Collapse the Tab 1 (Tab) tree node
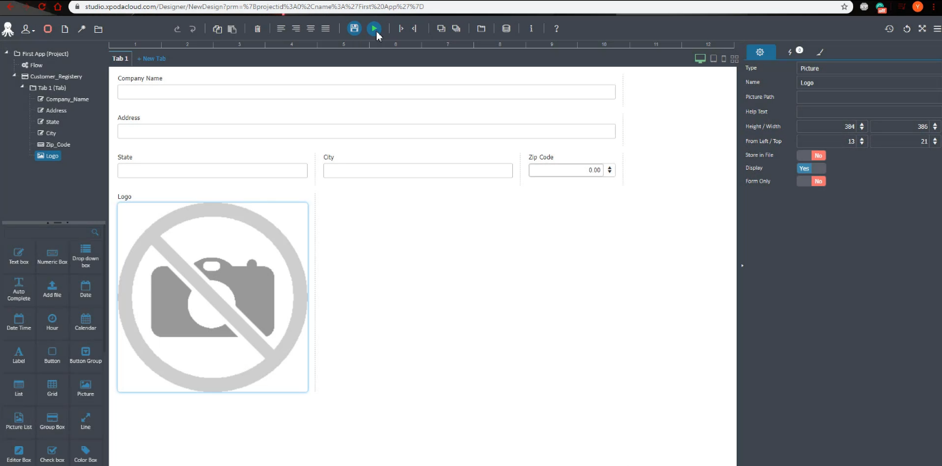Viewport: 942px width, 466px height. pyautogui.click(x=23, y=87)
